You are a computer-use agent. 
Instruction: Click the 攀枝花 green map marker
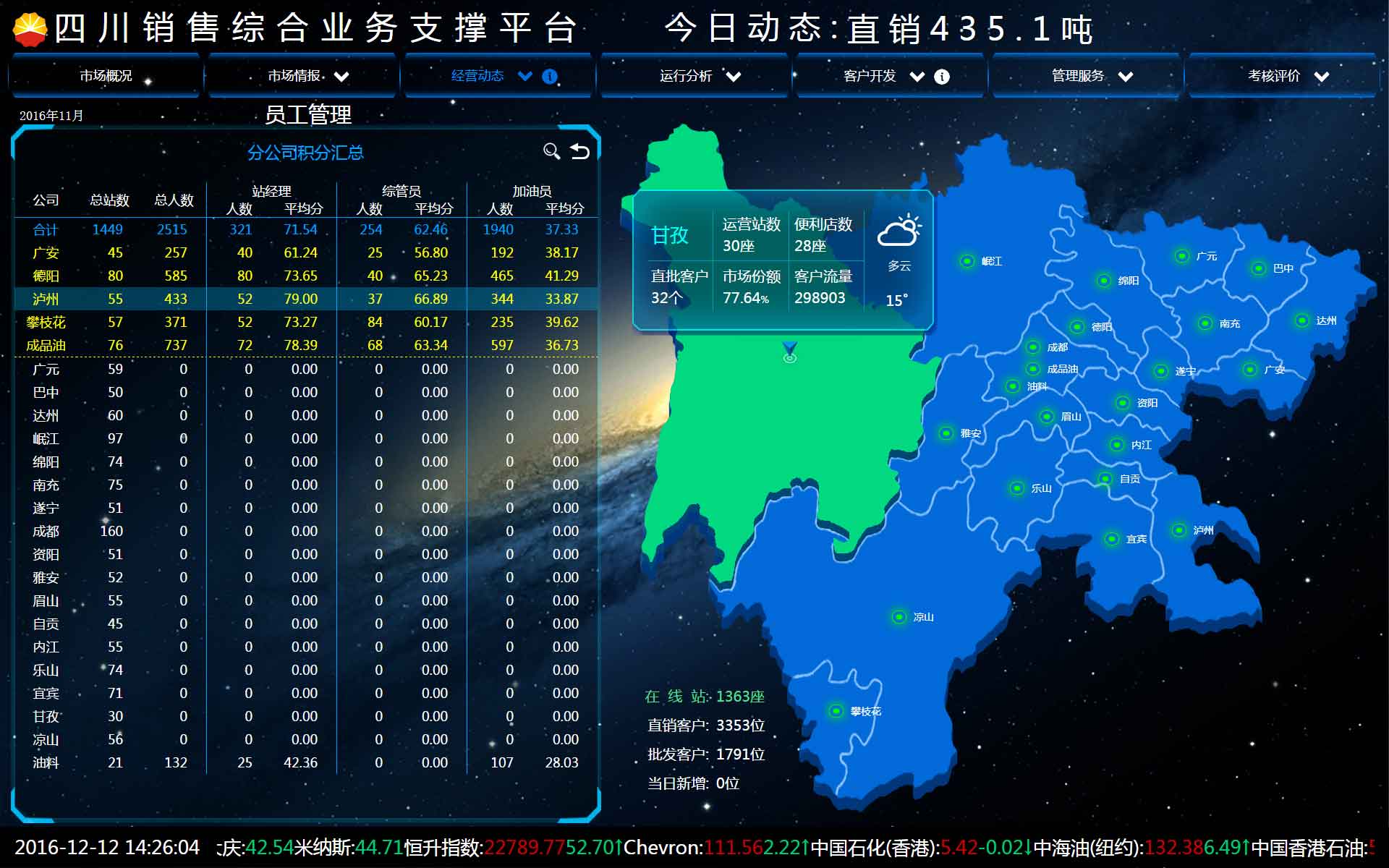coord(836,711)
